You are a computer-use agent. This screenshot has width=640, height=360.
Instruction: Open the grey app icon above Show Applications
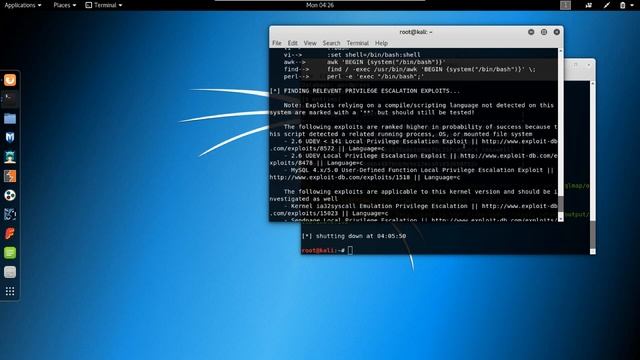click(x=10, y=272)
